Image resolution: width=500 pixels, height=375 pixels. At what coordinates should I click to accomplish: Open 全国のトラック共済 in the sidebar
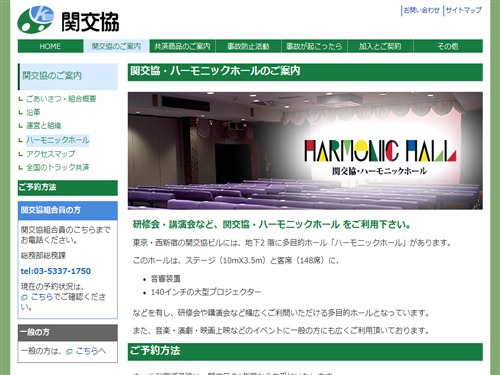(x=58, y=167)
